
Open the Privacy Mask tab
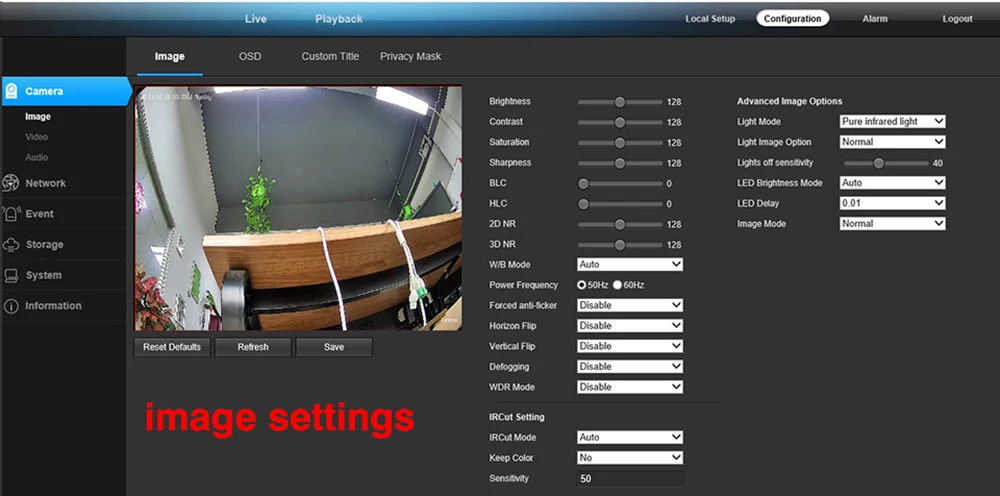pyautogui.click(x=410, y=57)
